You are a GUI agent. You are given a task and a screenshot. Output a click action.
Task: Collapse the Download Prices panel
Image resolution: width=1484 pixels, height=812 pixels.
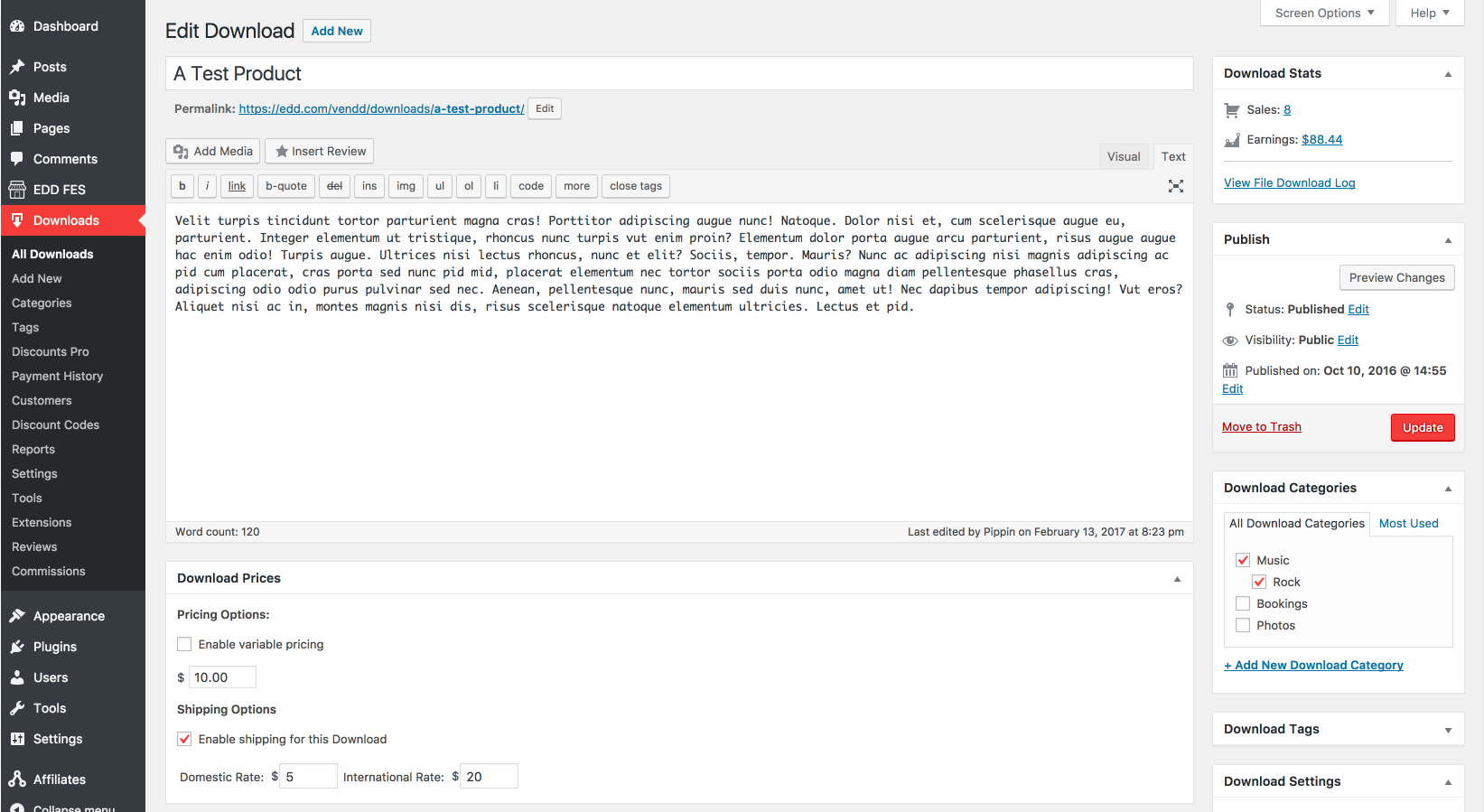pyautogui.click(x=1177, y=579)
